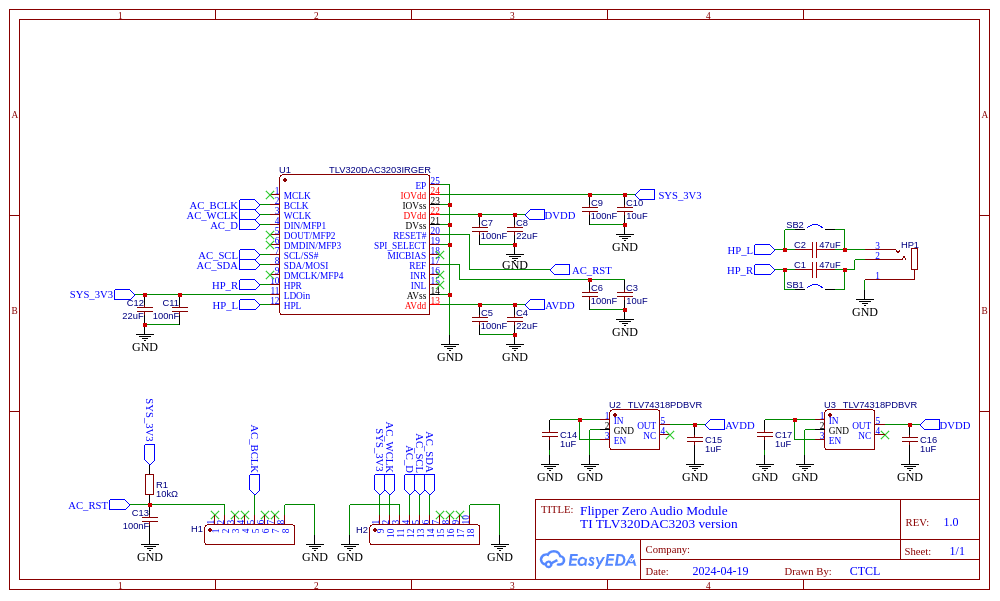The height and width of the screenshot is (601, 1000).
Task: Select the U3 TLV74318PDBVR regulator body
Action: click(x=849, y=430)
